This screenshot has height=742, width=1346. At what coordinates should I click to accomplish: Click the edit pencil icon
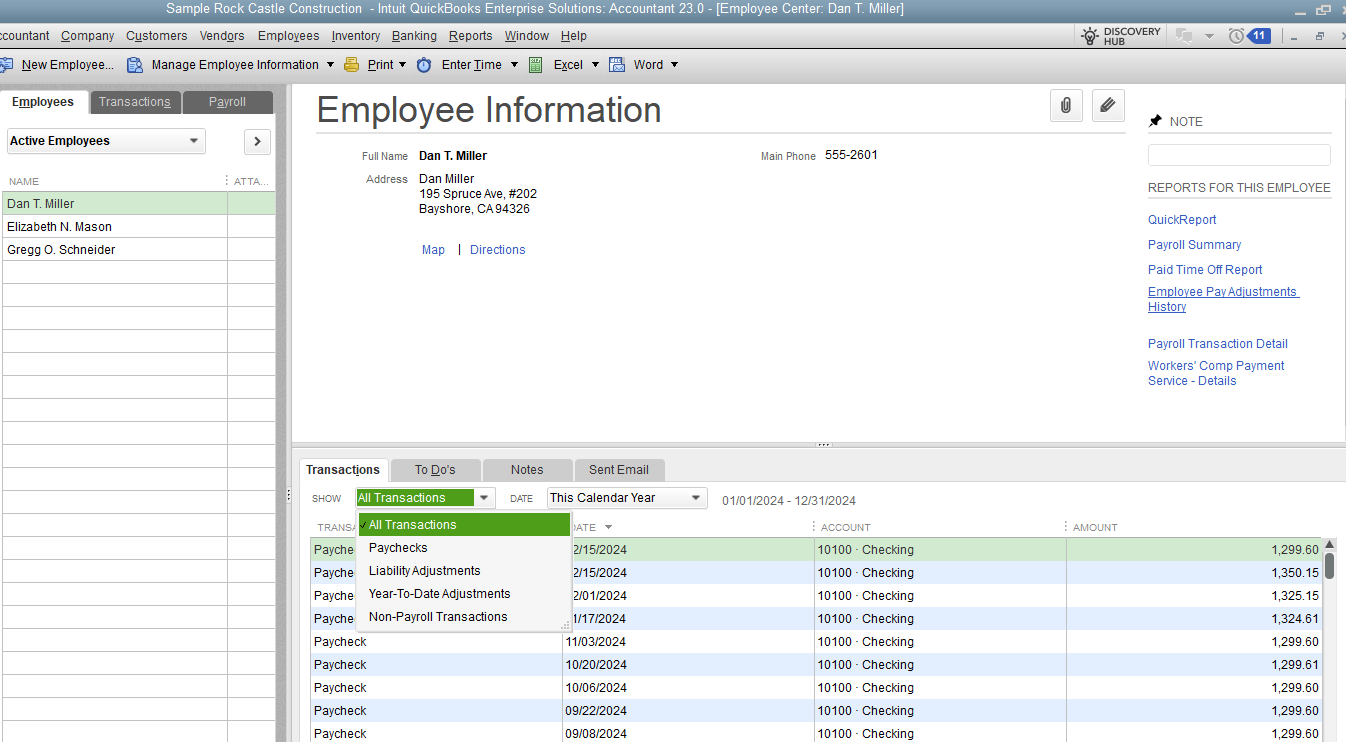[x=1108, y=105]
